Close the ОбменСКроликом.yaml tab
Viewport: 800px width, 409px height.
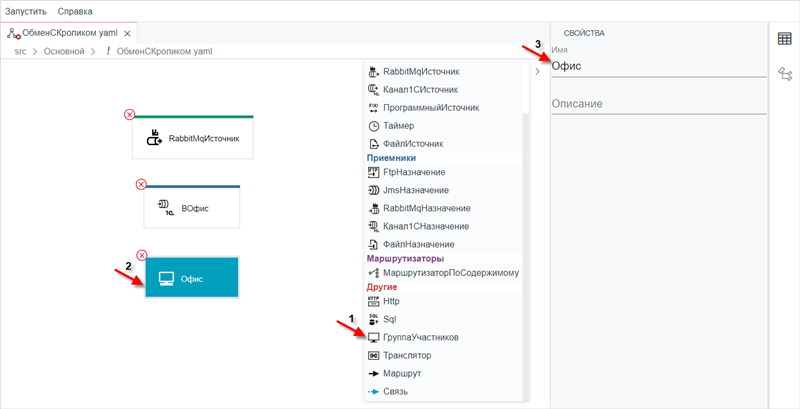click(128, 34)
